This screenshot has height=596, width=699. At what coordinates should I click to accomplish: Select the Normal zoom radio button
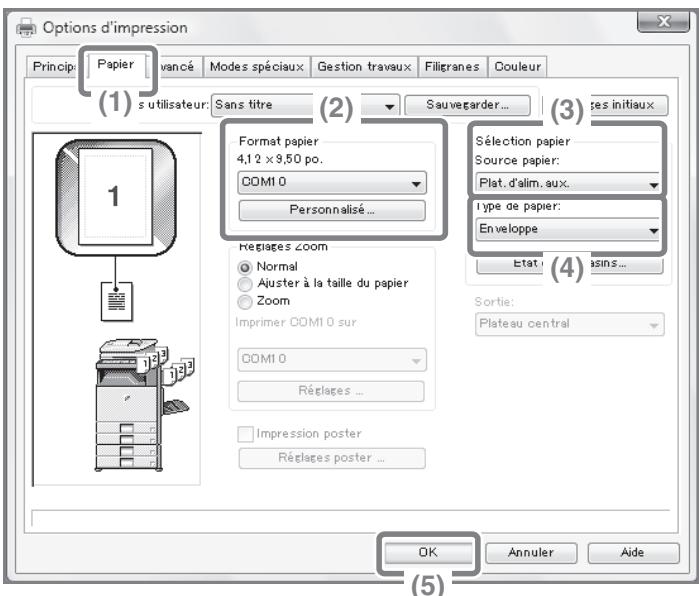245,267
